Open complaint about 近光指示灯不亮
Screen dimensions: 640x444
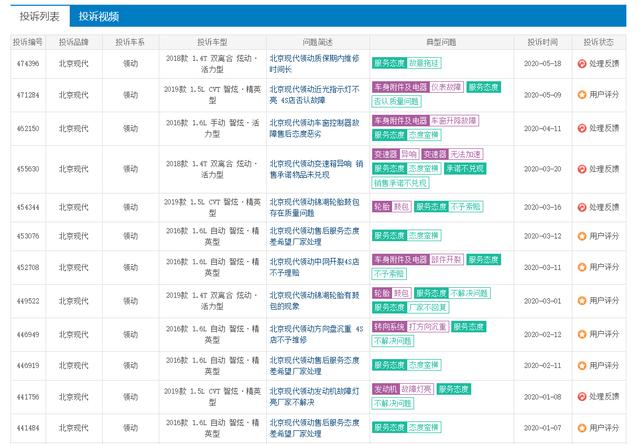coord(314,95)
